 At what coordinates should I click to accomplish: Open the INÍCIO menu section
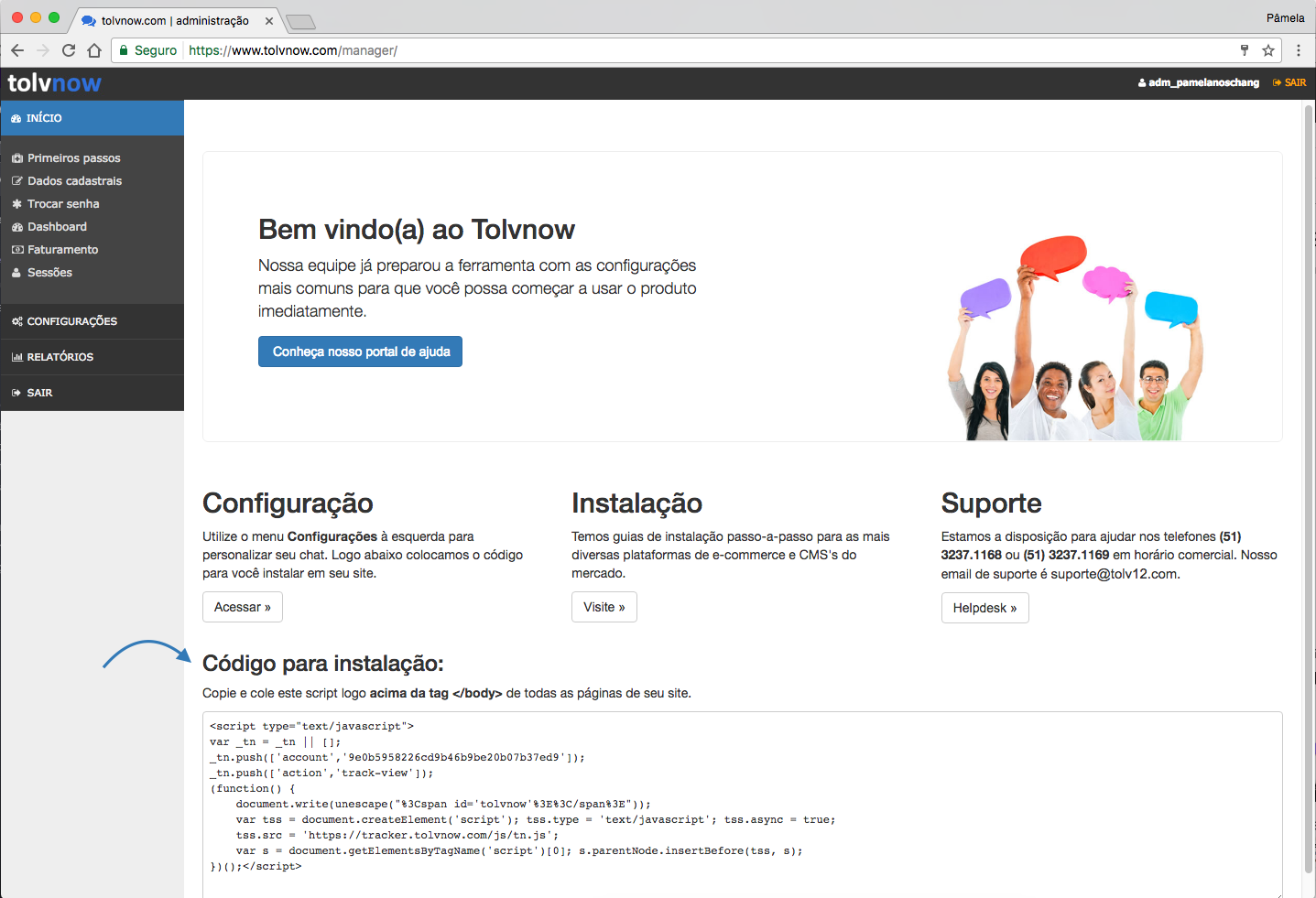coord(92,118)
